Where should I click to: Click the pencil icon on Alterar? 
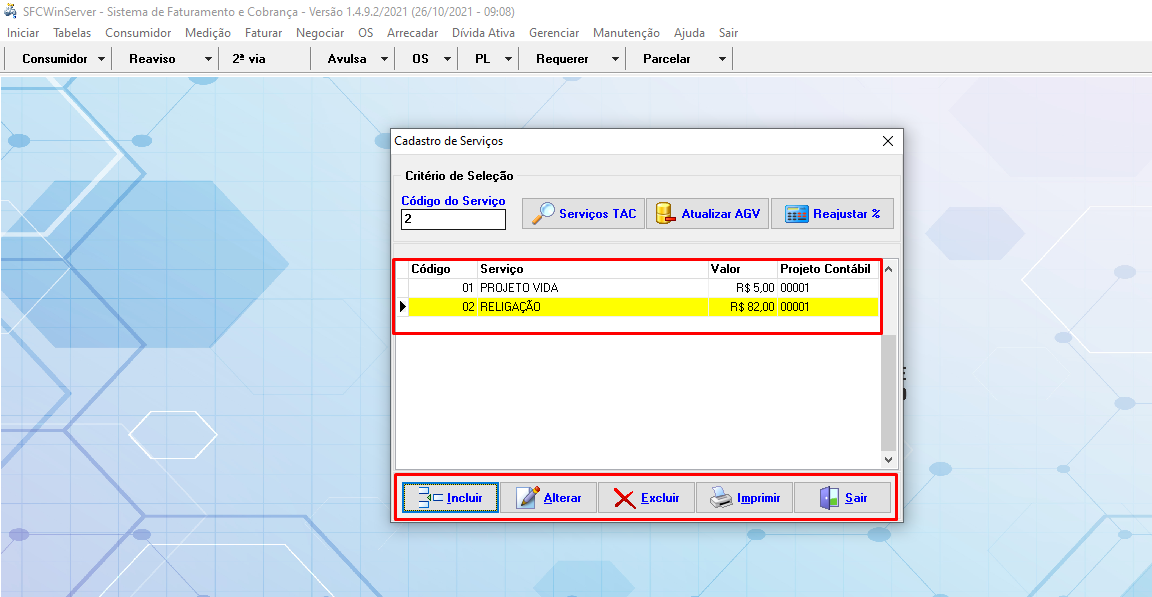(527, 498)
